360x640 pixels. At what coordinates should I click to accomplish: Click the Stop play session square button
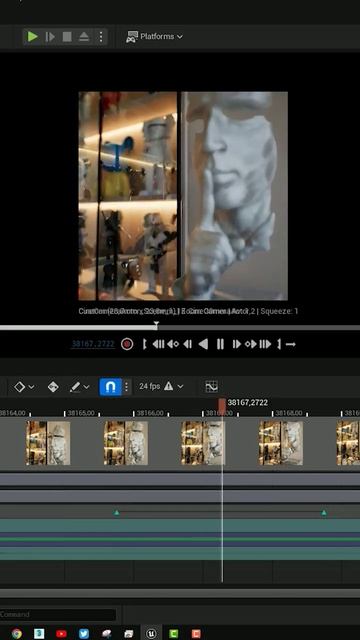(x=67, y=37)
